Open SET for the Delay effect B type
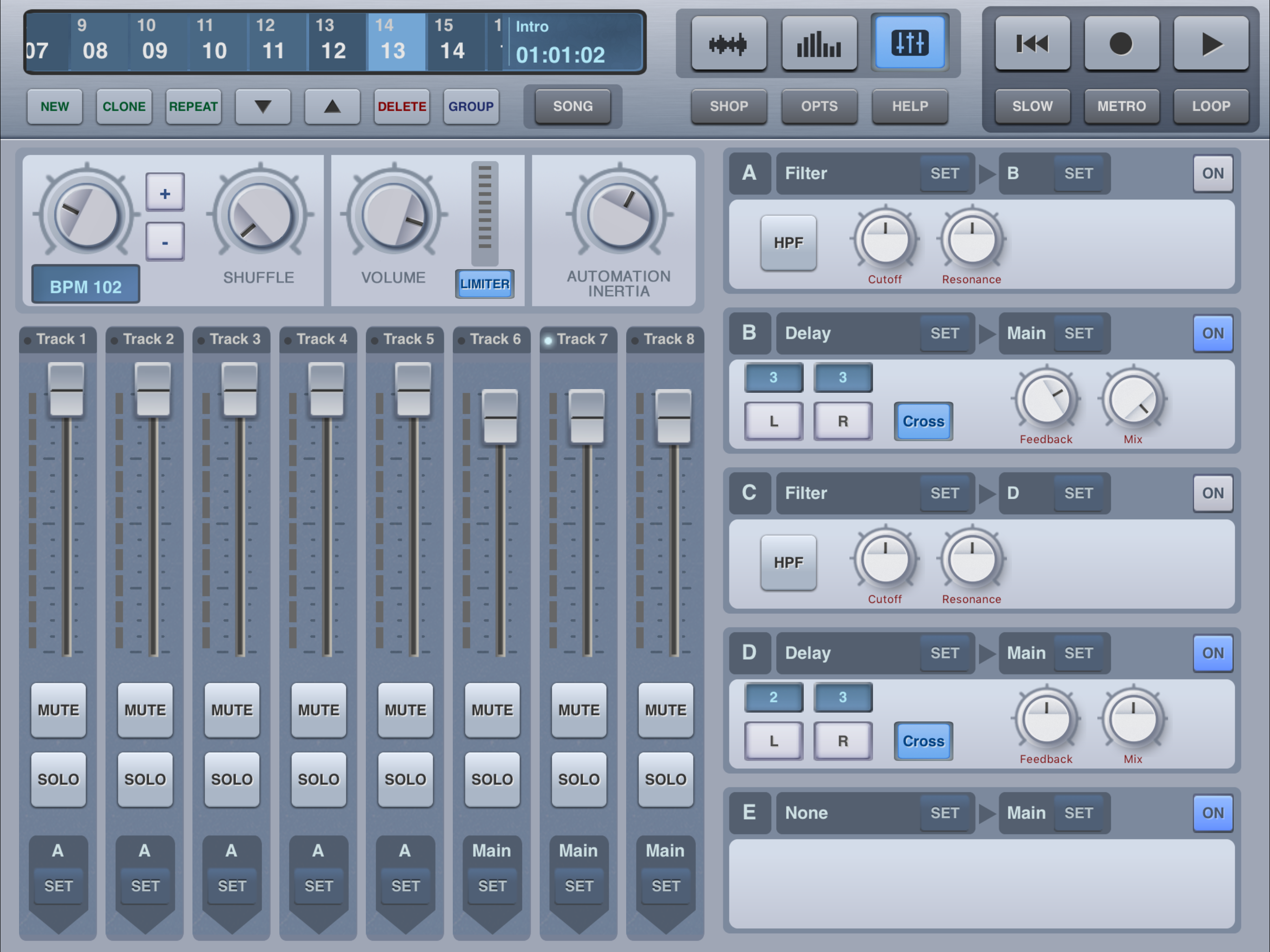This screenshot has height=952, width=1270. [944, 334]
